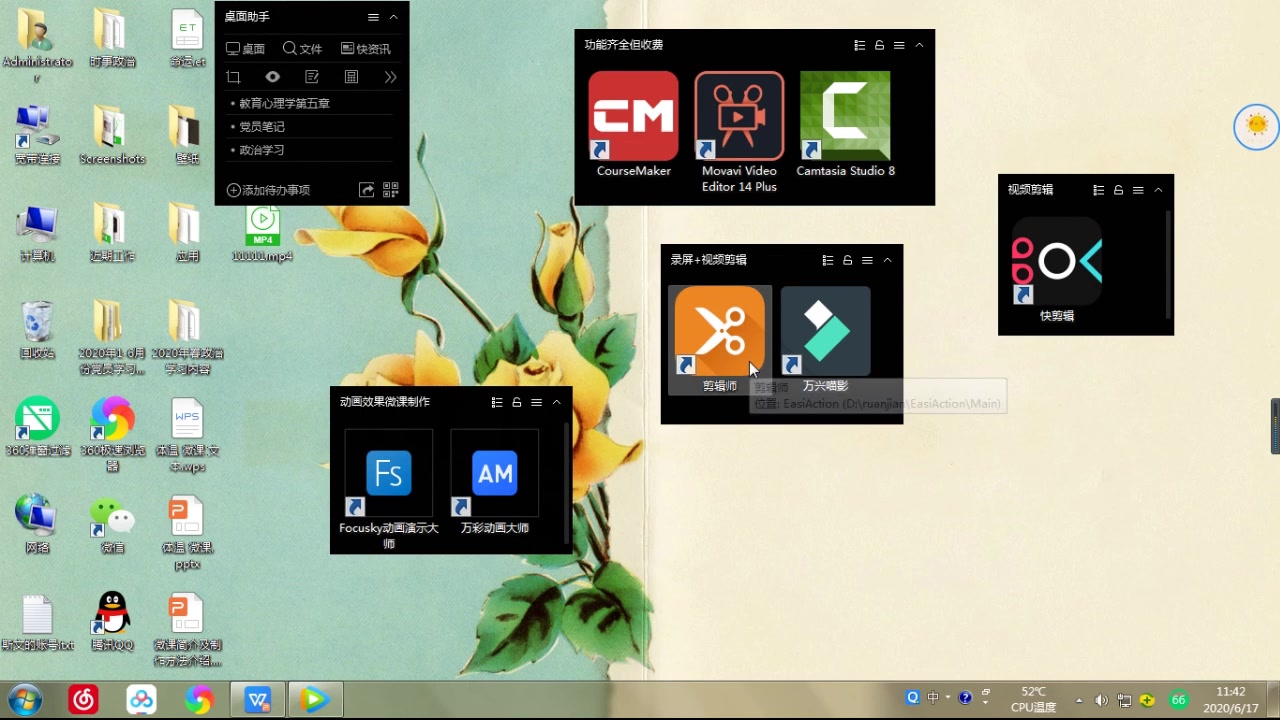Open WPS Writer taskbar button
The image size is (1280, 720).
[x=258, y=700]
